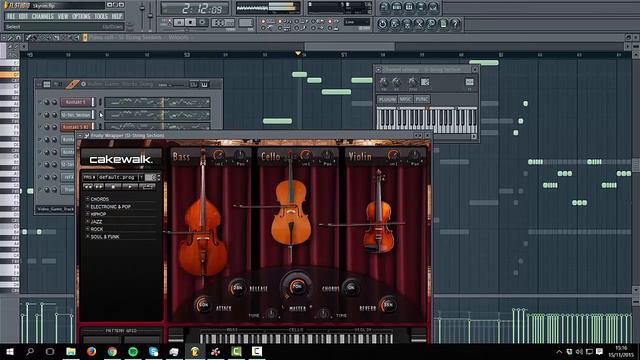The height and width of the screenshot is (360, 640).
Task: Click the magnifier icon in the lower toolbar
Action: pos(431,24)
